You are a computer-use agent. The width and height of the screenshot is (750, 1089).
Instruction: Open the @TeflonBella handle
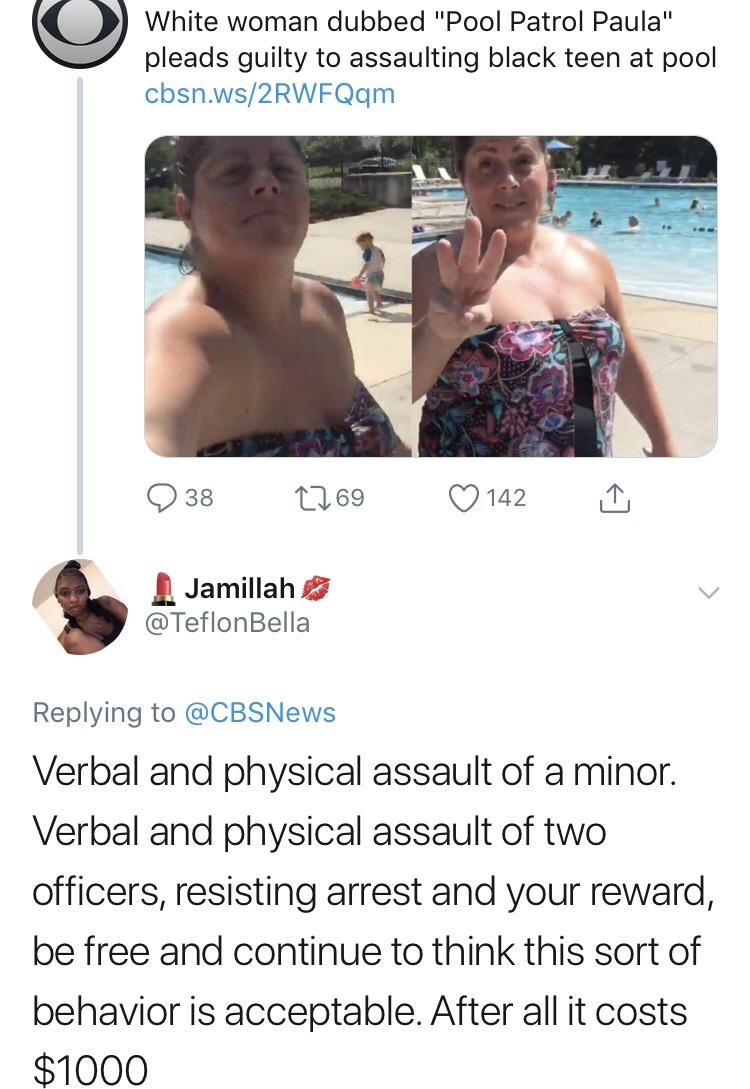pyautogui.click(x=227, y=622)
